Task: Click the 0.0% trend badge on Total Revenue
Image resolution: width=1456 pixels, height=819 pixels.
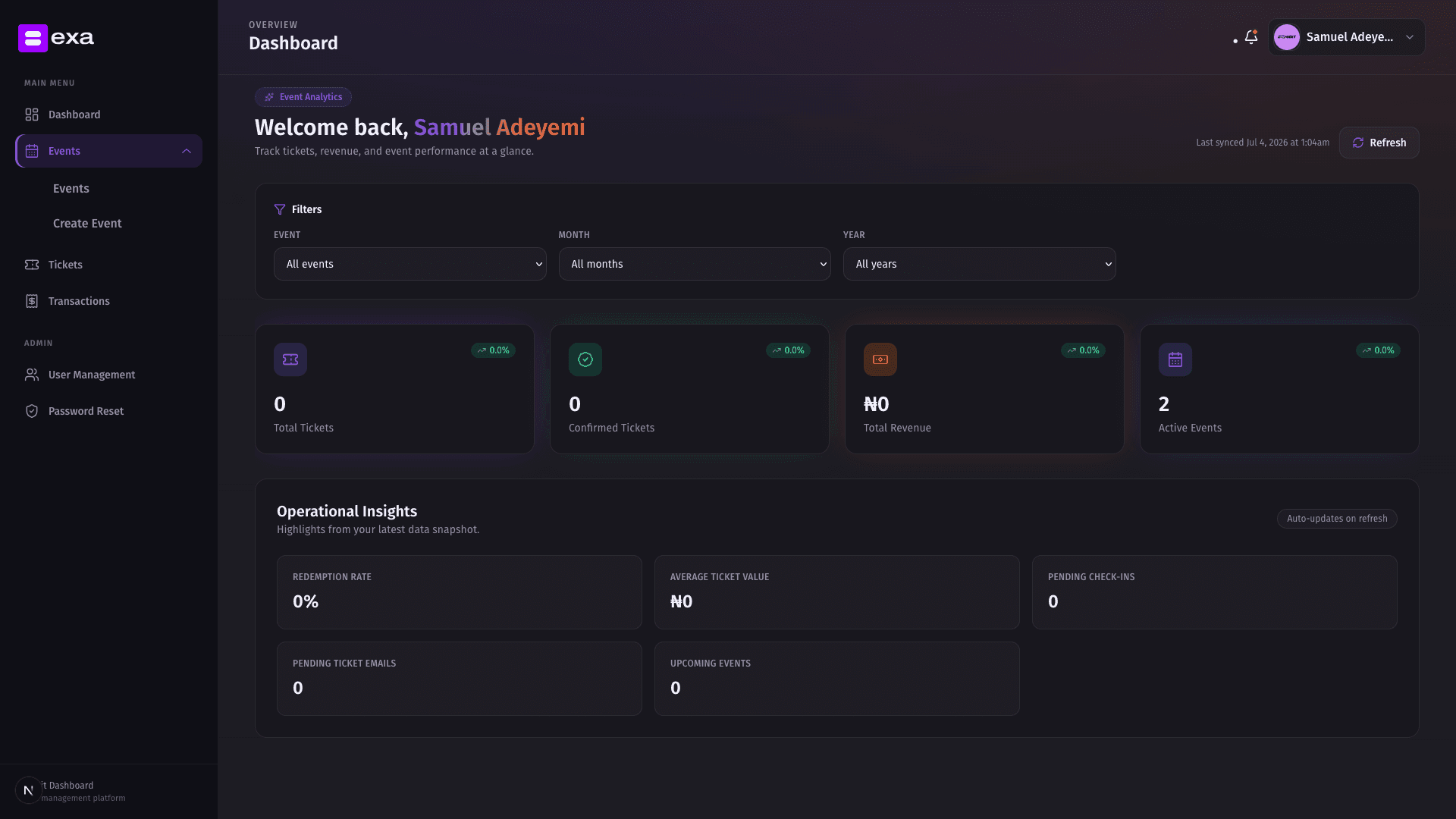Action: point(1083,350)
